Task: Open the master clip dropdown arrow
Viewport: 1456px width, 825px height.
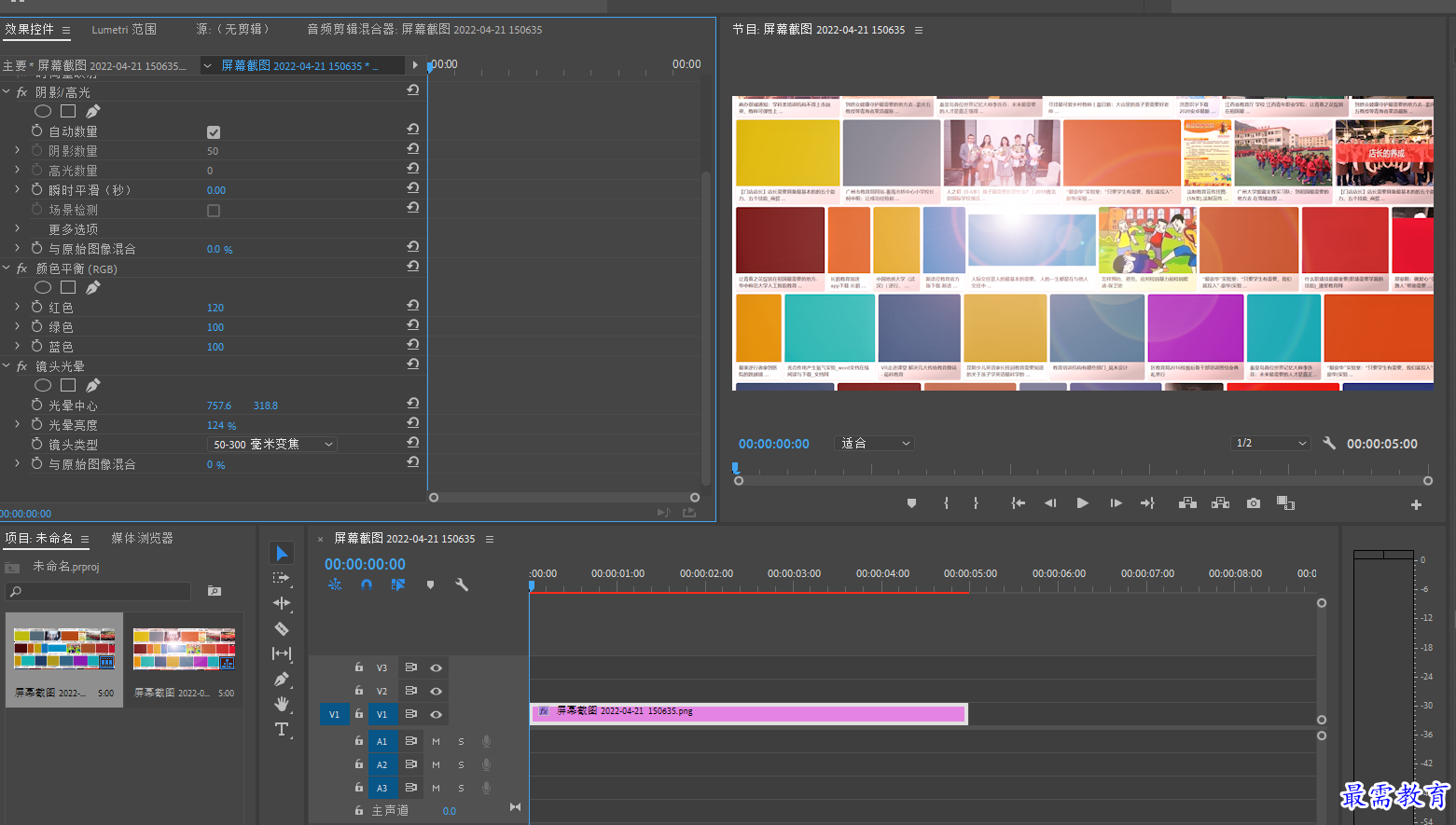Action: click(207, 66)
